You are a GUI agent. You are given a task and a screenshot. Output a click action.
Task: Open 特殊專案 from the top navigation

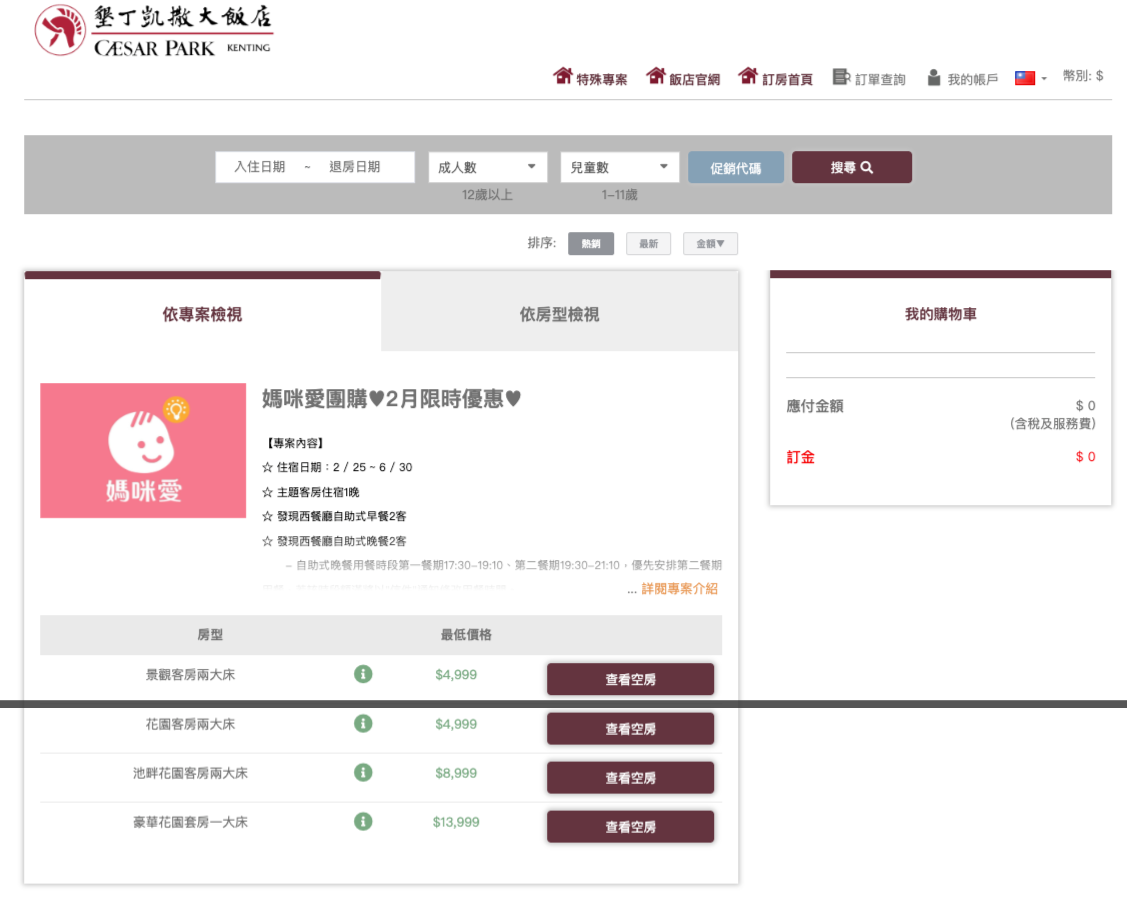(591, 78)
